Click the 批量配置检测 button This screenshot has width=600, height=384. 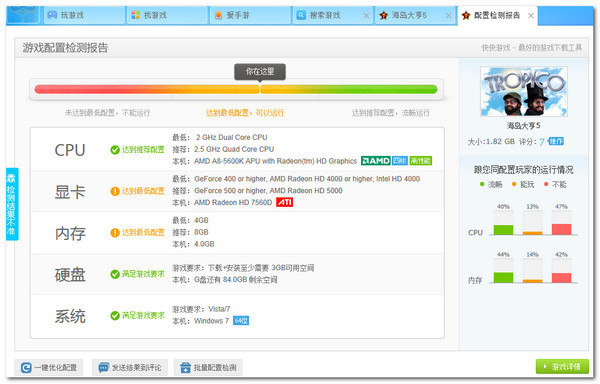tap(208, 368)
